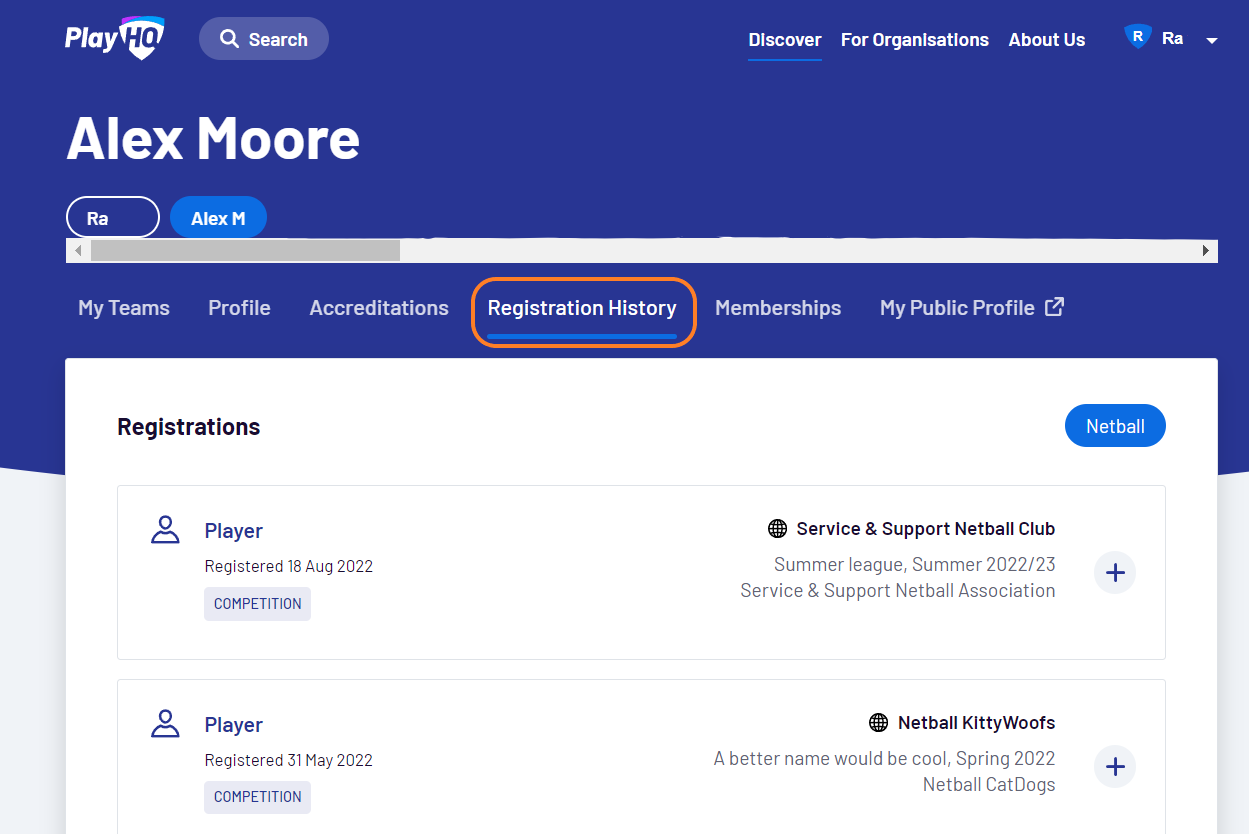This screenshot has height=834, width=1249.
Task: Open the For Organisations page
Action: [x=914, y=40]
